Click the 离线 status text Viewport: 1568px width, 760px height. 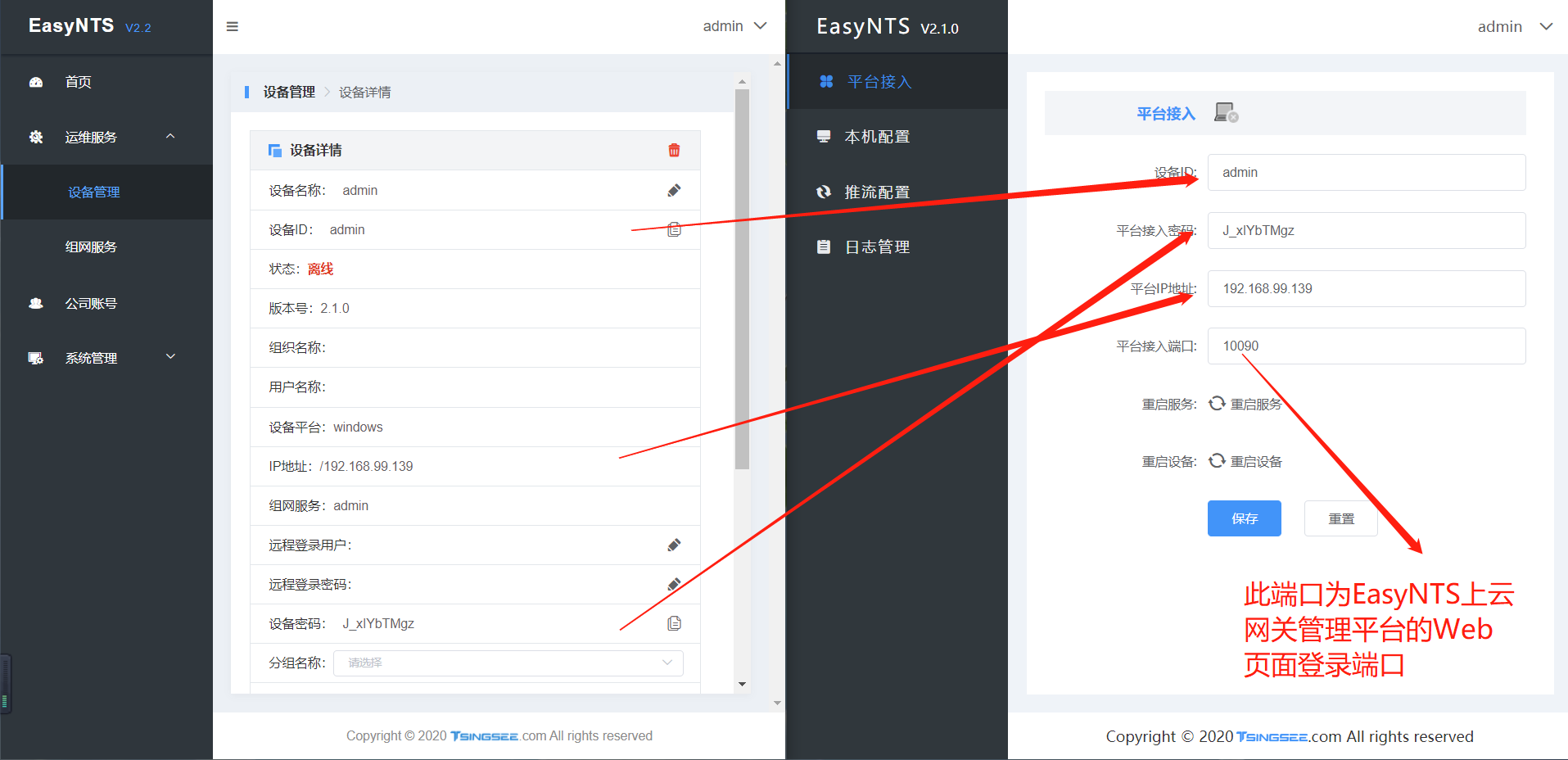coord(320,269)
